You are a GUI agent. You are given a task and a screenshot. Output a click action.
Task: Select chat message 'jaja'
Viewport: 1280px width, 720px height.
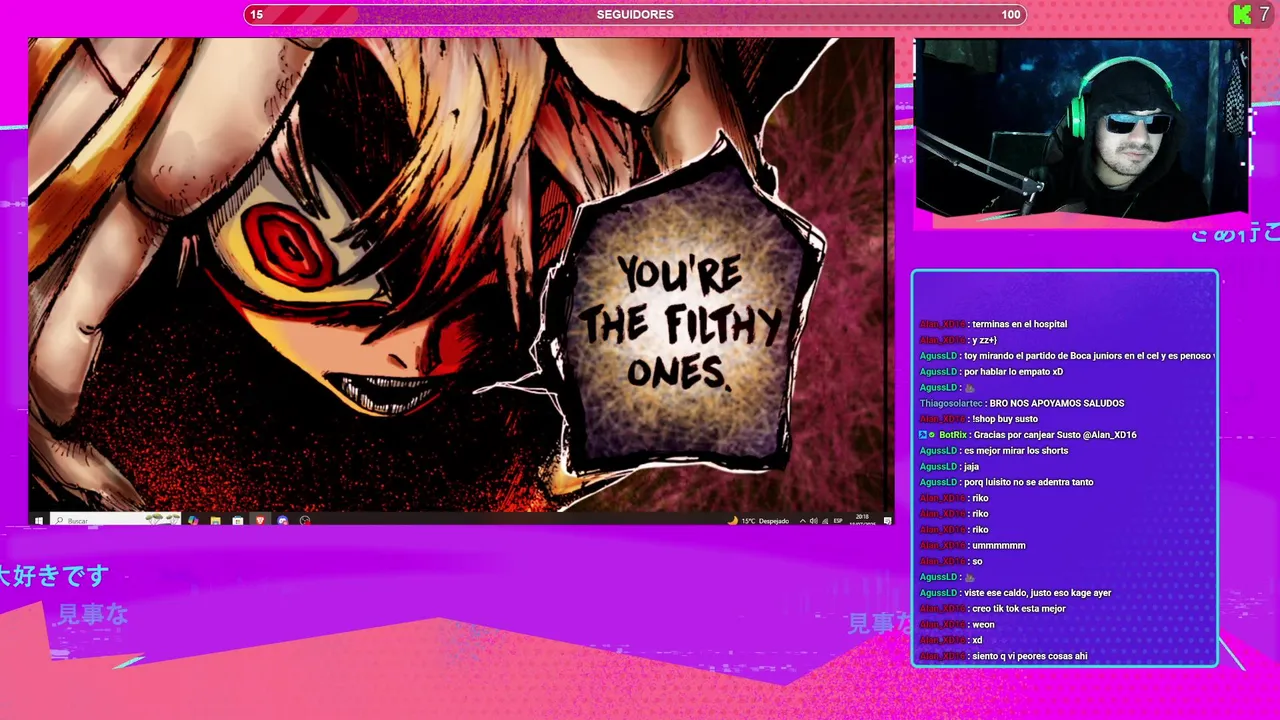tap(971, 467)
